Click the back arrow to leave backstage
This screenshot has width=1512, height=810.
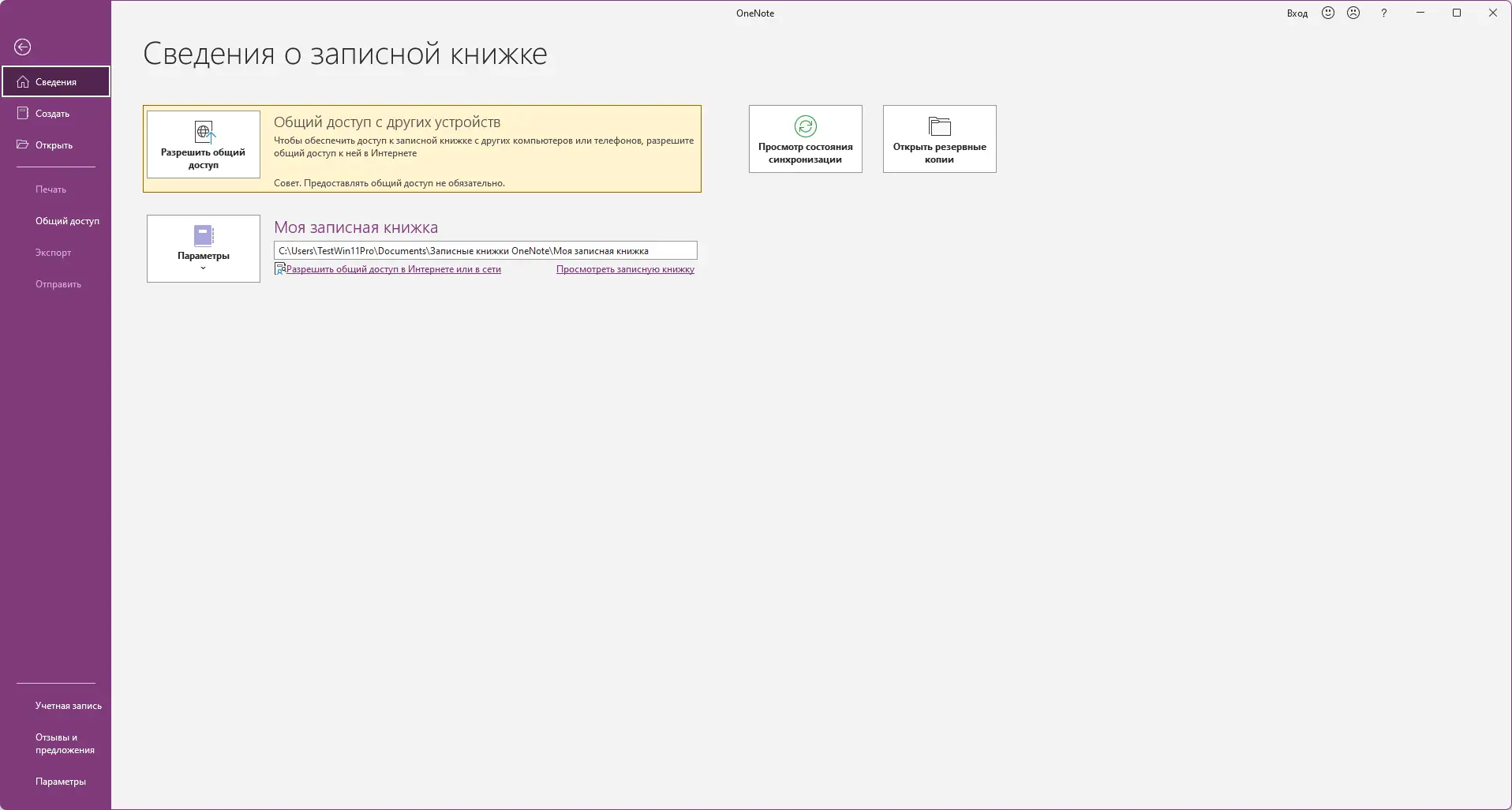23,47
